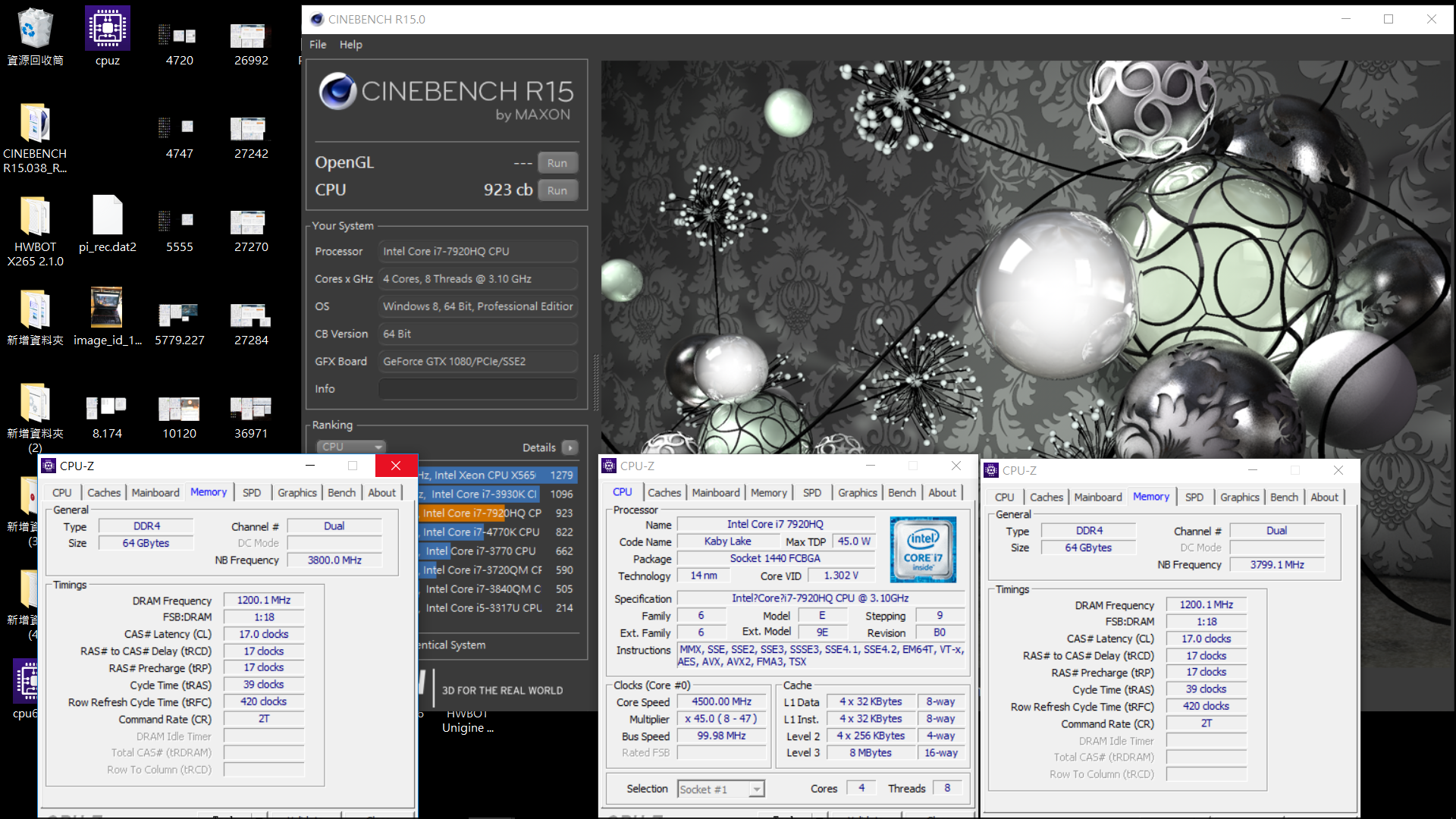The width and height of the screenshot is (1456, 819).
Task: Open the Selection Socket #1 dropdown
Action: point(720,789)
